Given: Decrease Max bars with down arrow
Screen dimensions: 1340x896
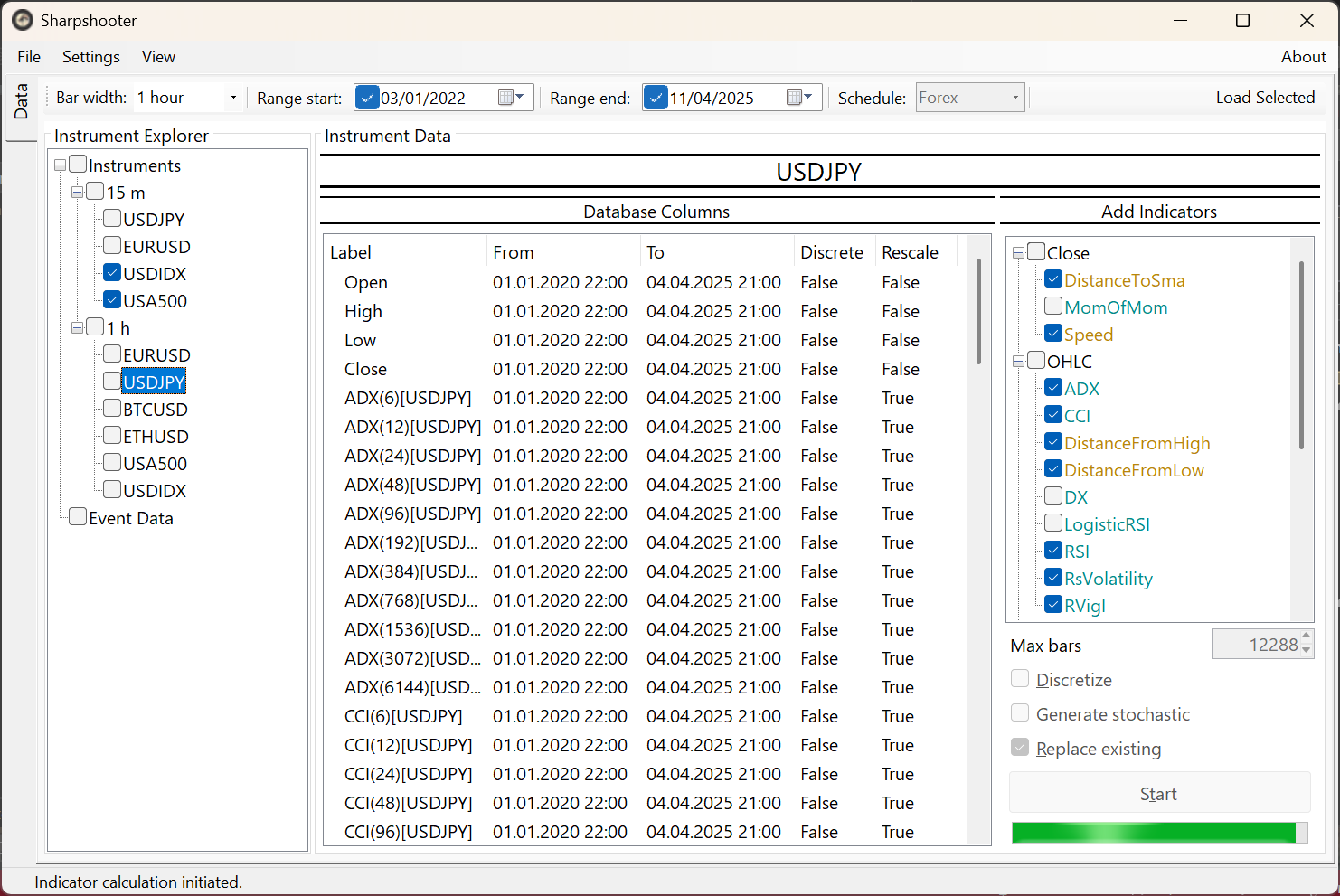Looking at the screenshot, I should pos(1306,650).
